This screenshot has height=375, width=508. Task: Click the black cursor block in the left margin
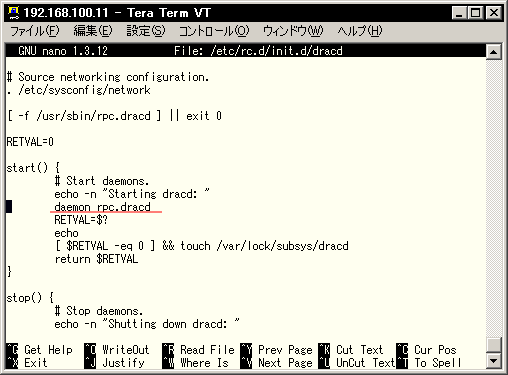[x=9, y=207]
